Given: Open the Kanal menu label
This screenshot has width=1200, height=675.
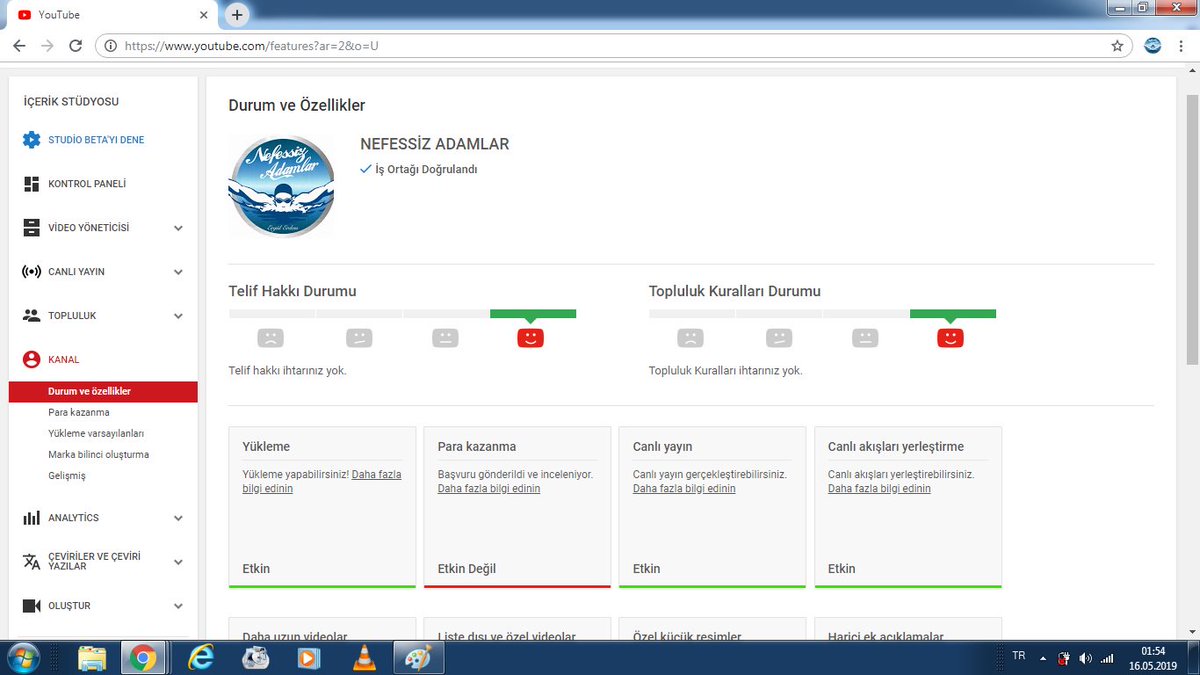Looking at the screenshot, I should tap(64, 359).
